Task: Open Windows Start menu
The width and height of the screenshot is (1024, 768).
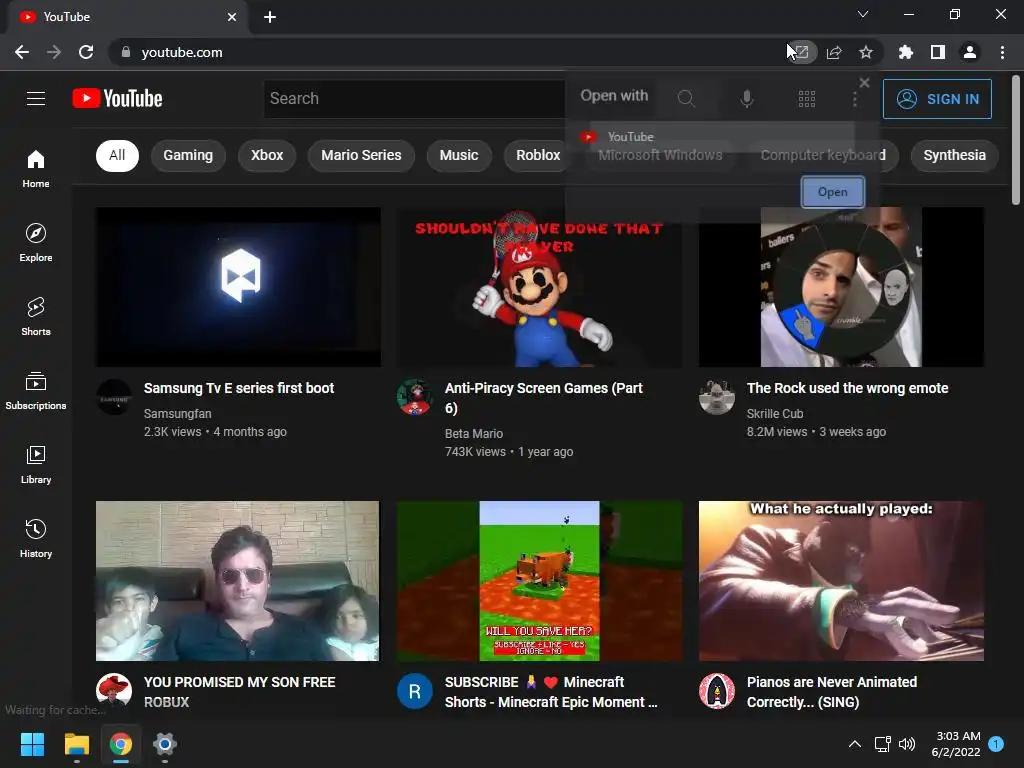Action: [32, 744]
